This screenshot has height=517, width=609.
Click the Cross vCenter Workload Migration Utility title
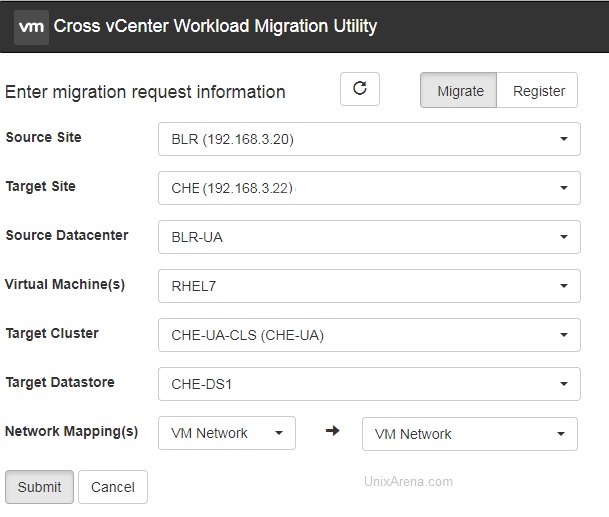tap(215, 26)
